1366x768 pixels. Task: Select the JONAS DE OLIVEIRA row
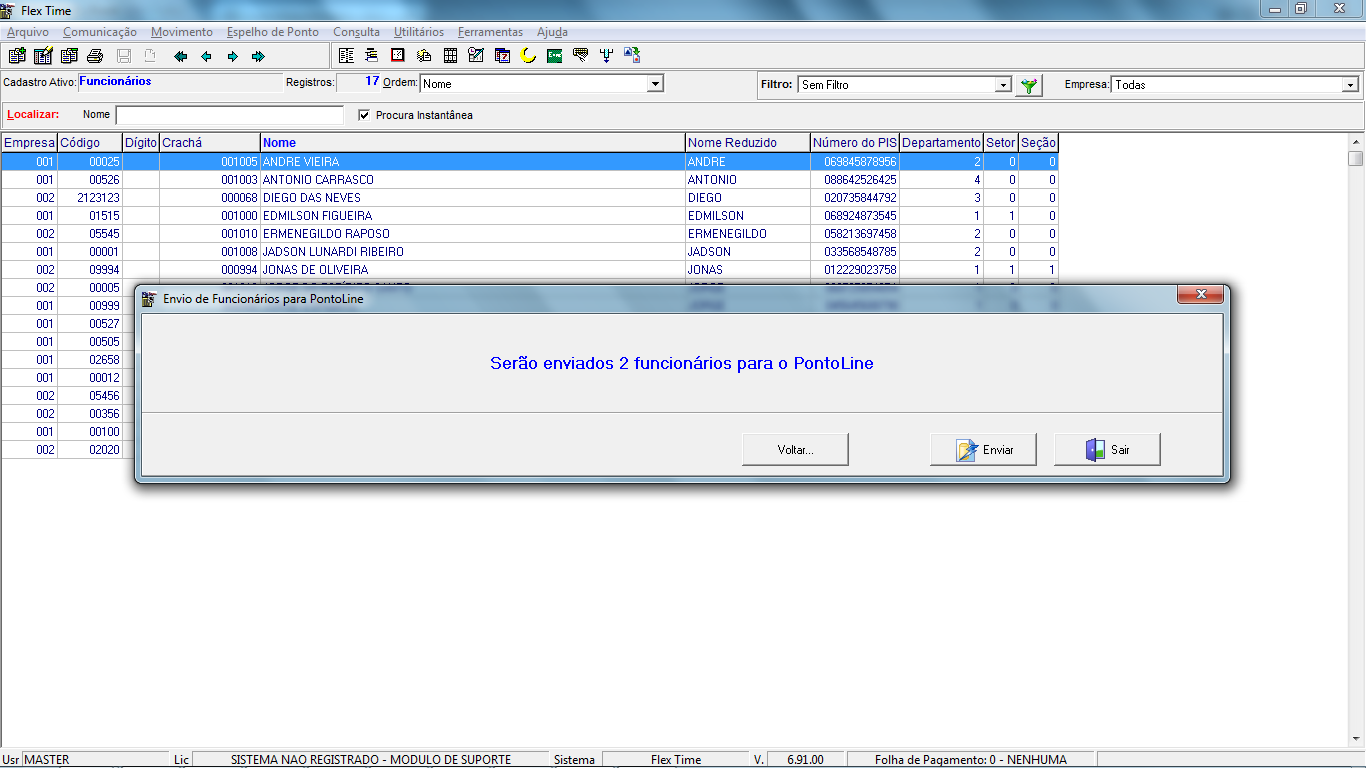529,270
